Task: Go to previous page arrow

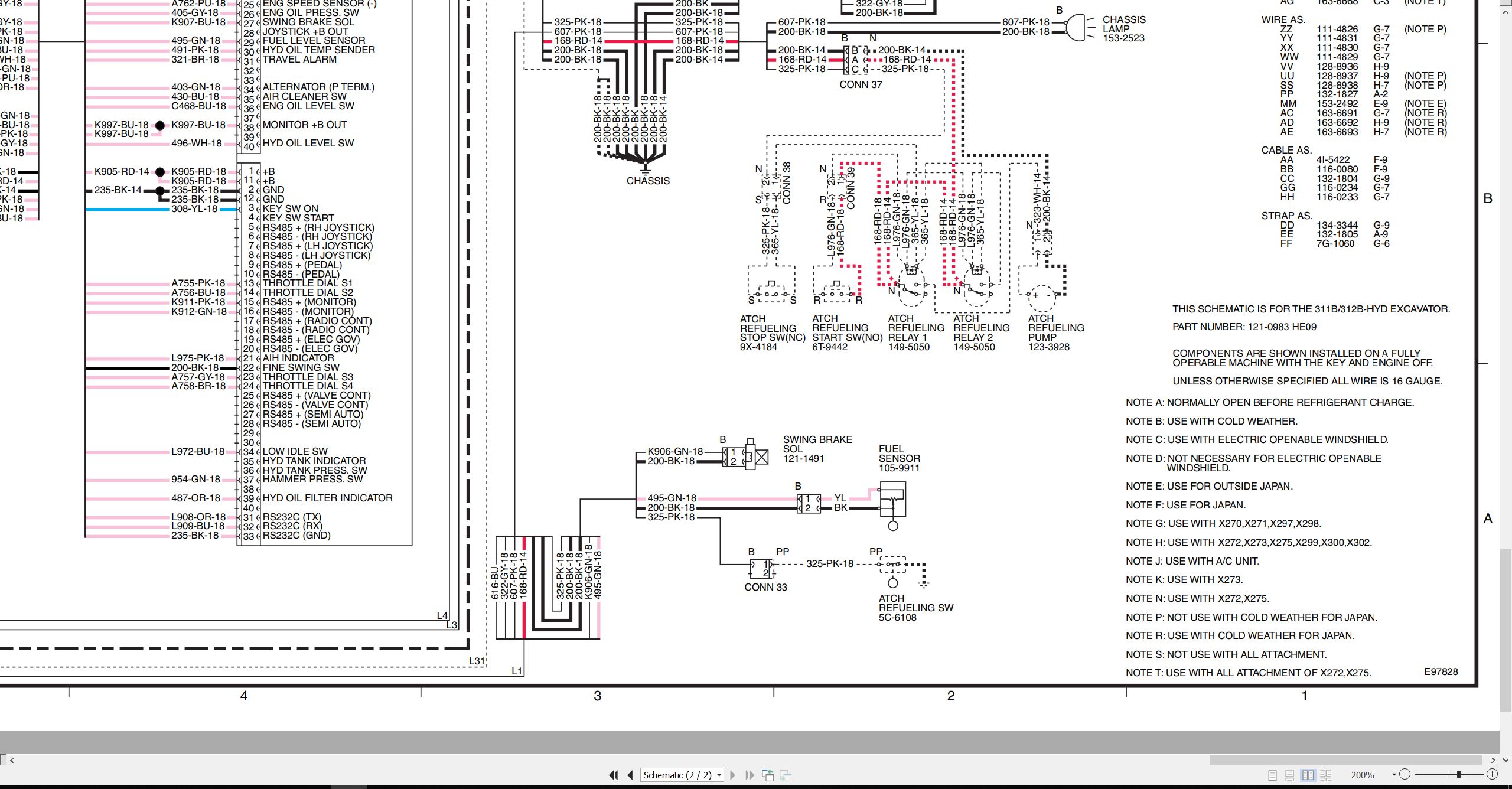Action: [630, 775]
